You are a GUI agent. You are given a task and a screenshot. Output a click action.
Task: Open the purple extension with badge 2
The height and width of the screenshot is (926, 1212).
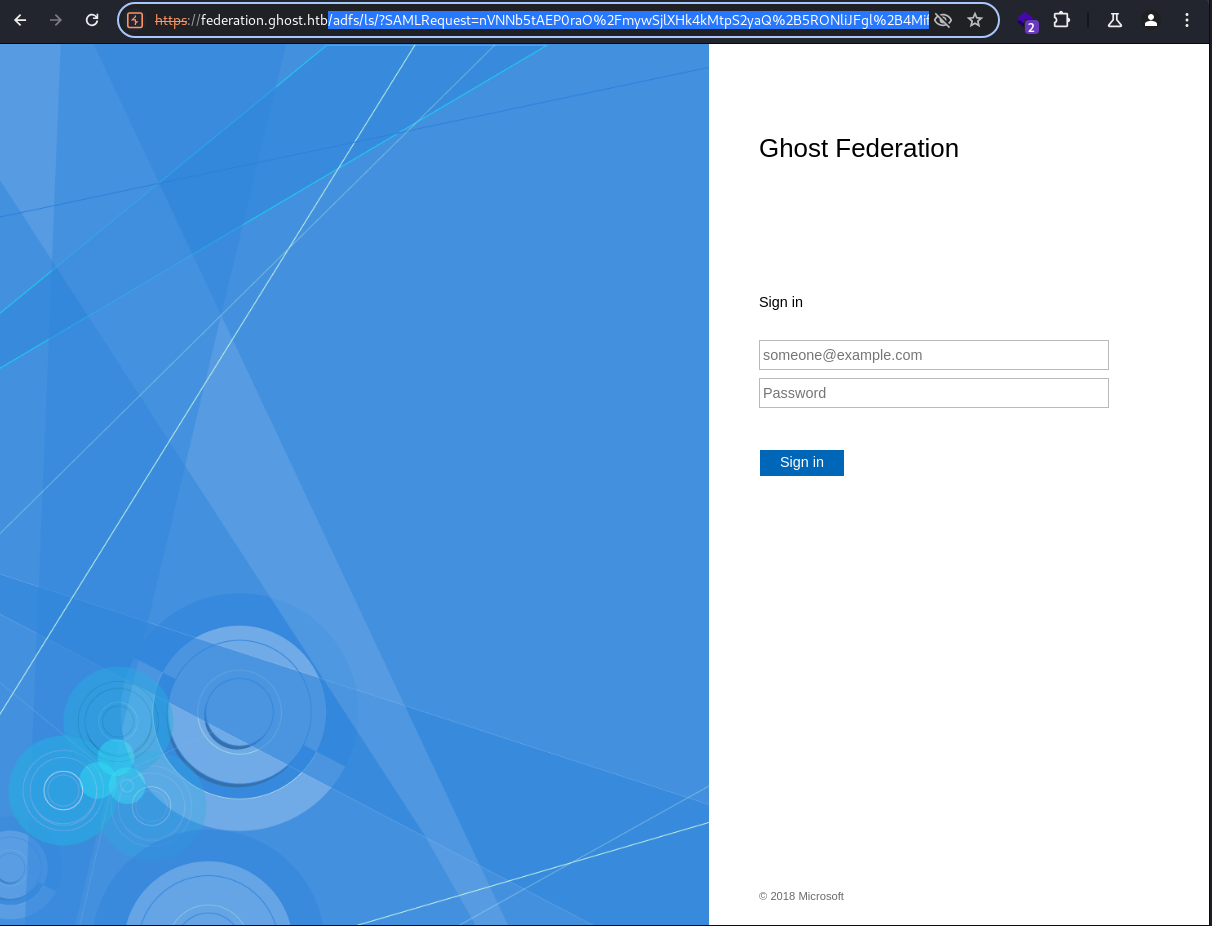[x=1027, y=21]
